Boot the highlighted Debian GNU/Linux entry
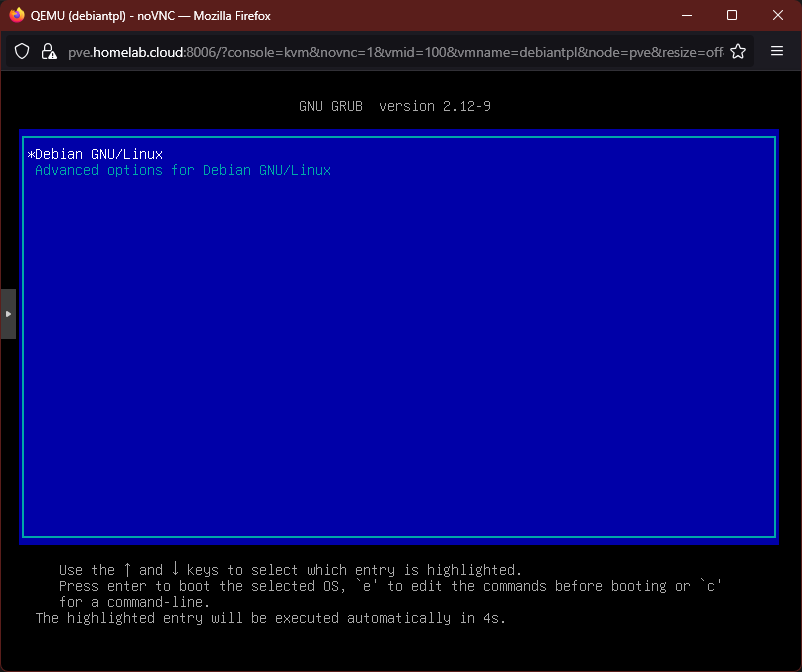Image resolution: width=802 pixels, height=672 pixels. tap(96, 153)
